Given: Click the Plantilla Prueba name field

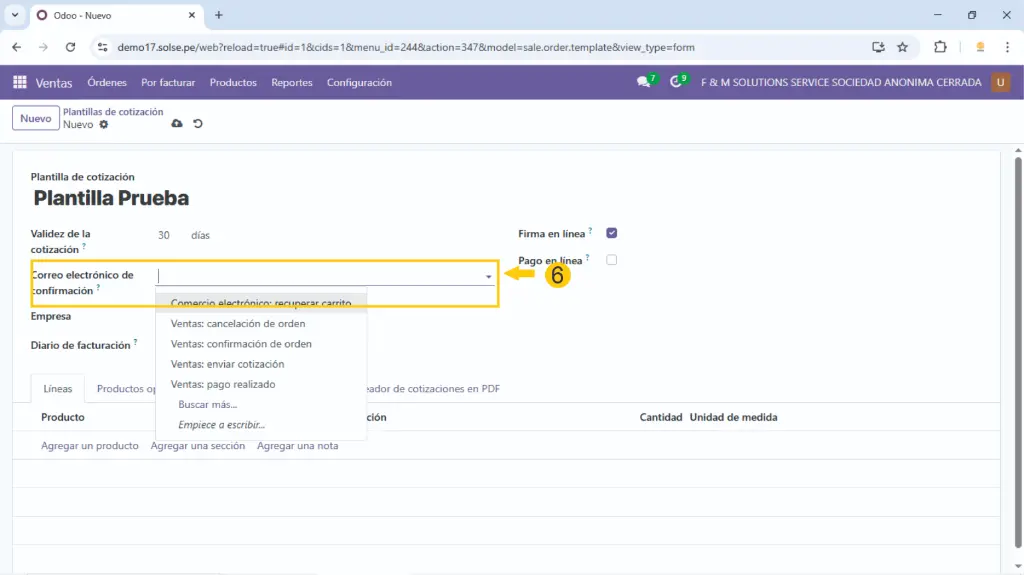Looking at the screenshot, I should (111, 198).
